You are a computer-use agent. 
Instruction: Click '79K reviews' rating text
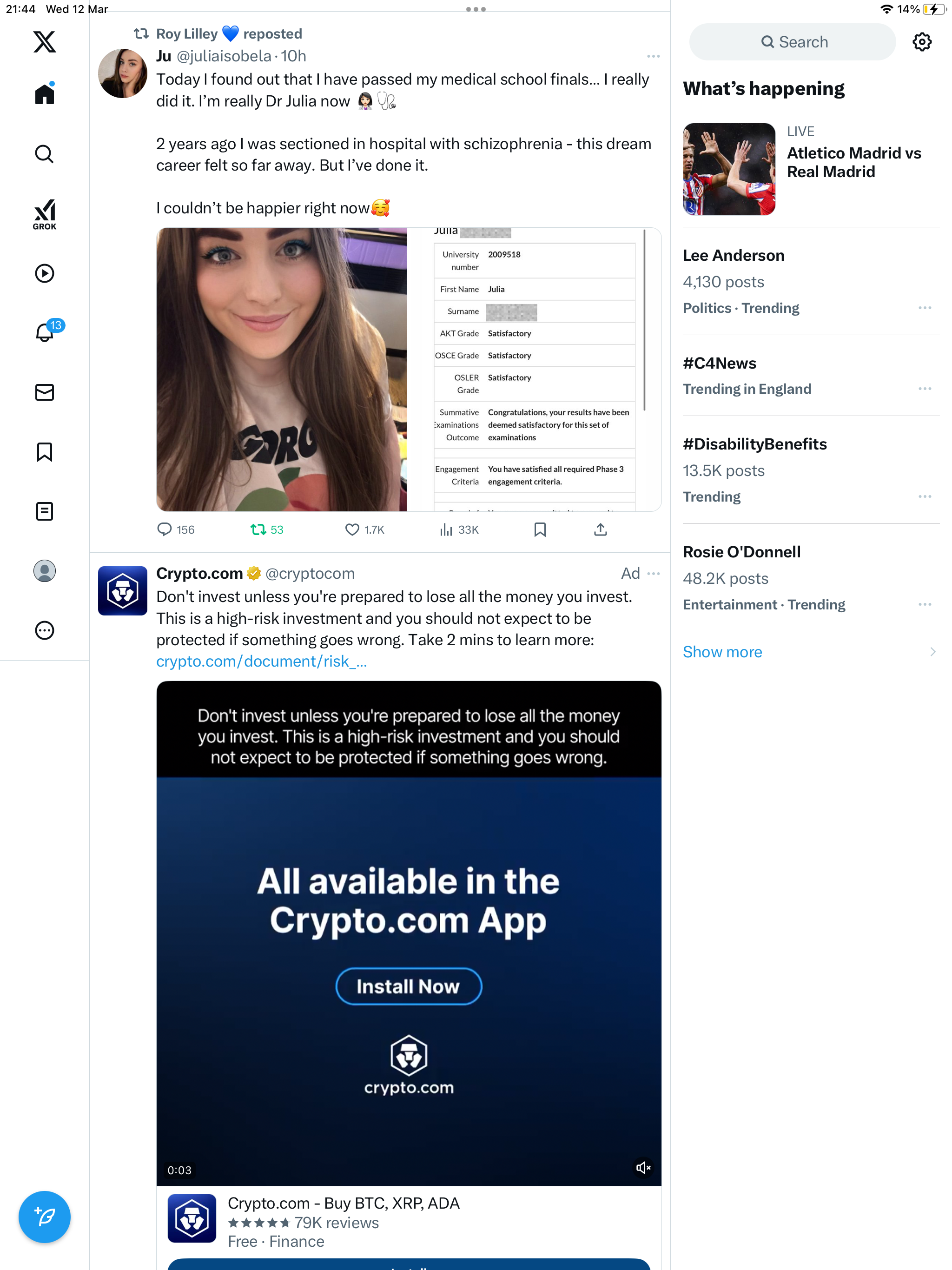pyautogui.click(x=337, y=1223)
